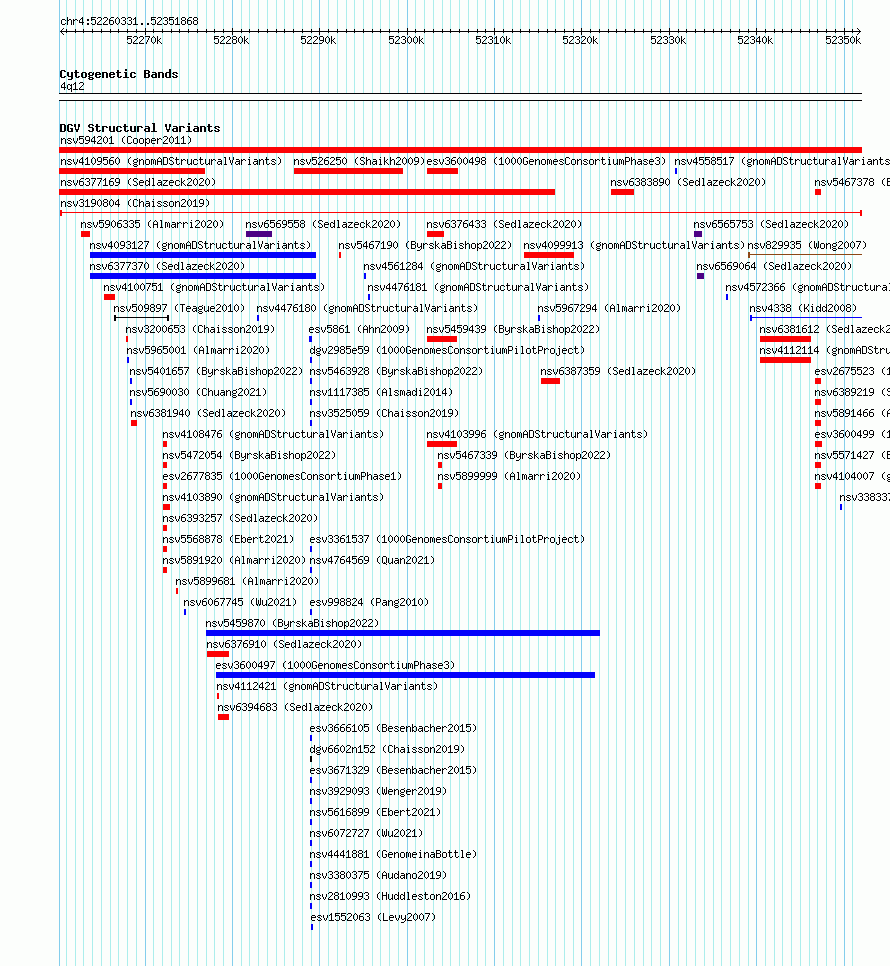
Task: Select the nsv4109560 gnomAD variant label
Action: click(171, 161)
